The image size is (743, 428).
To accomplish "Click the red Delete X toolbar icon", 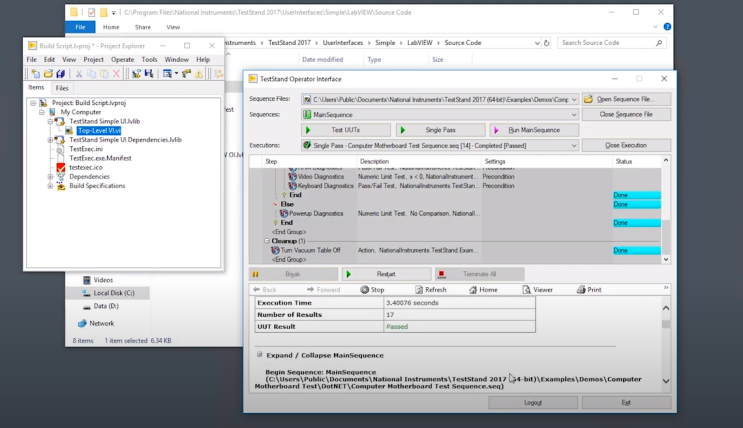I will pyautogui.click(x=116, y=74).
